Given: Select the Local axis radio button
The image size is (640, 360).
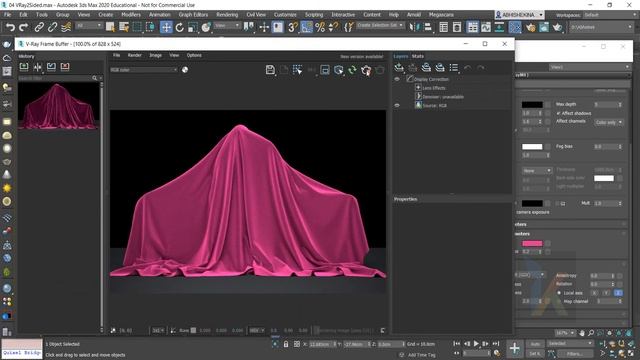Looking at the screenshot, I should (559, 293).
